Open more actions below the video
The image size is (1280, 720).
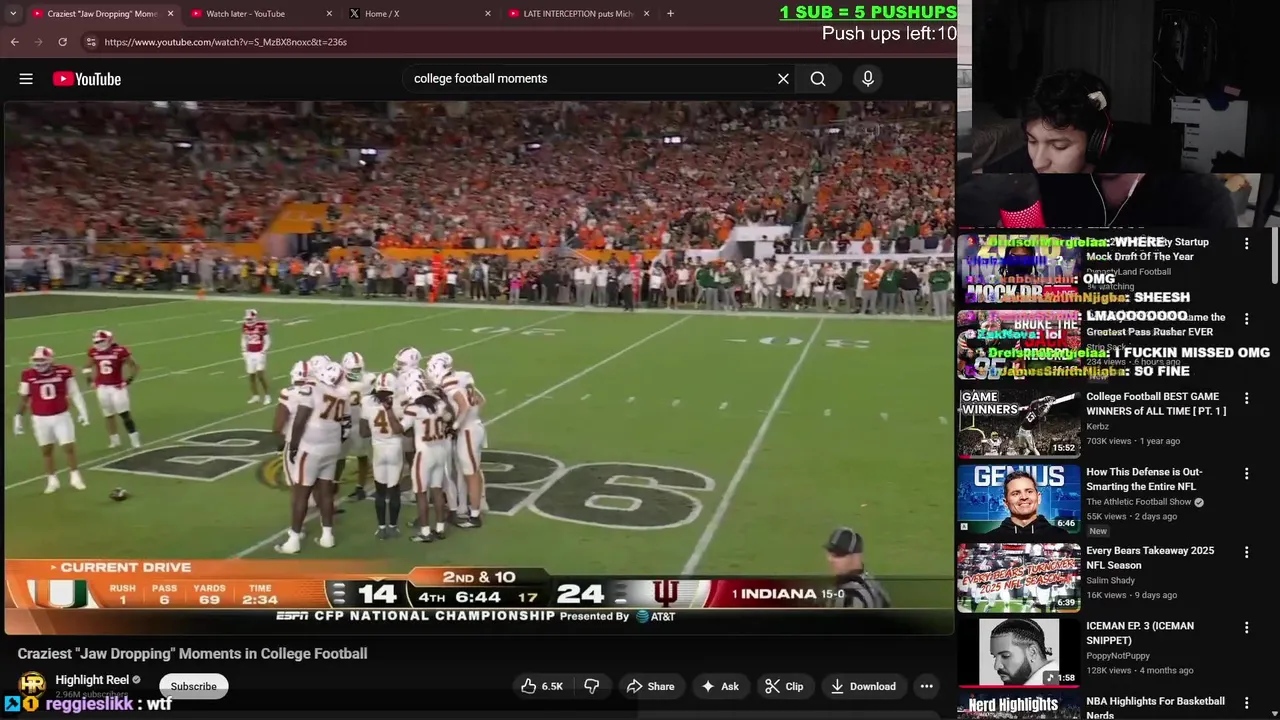point(927,686)
